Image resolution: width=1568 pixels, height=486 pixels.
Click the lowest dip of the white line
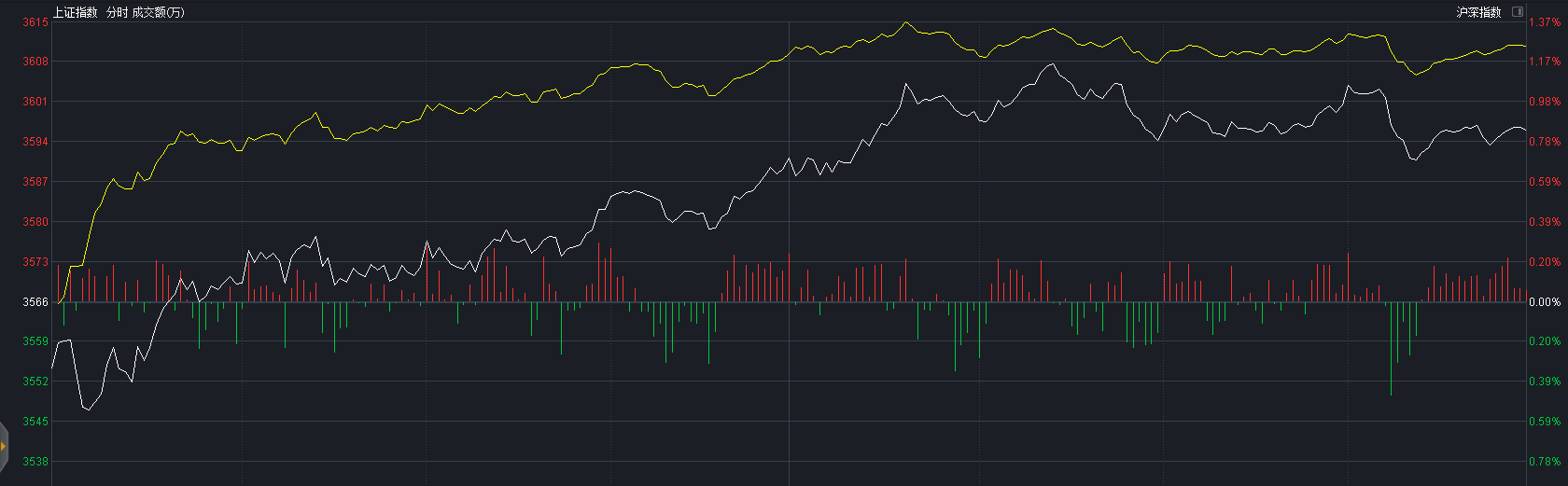[x=88, y=410]
